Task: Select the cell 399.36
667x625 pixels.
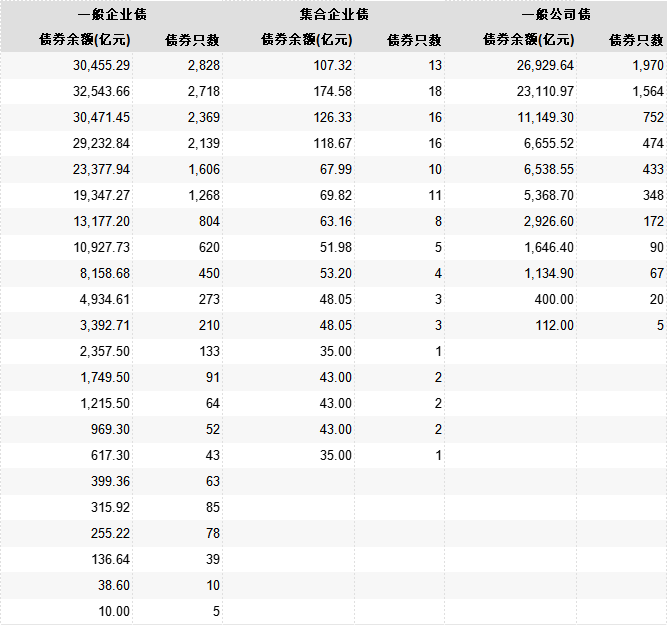Action: coord(110,481)
